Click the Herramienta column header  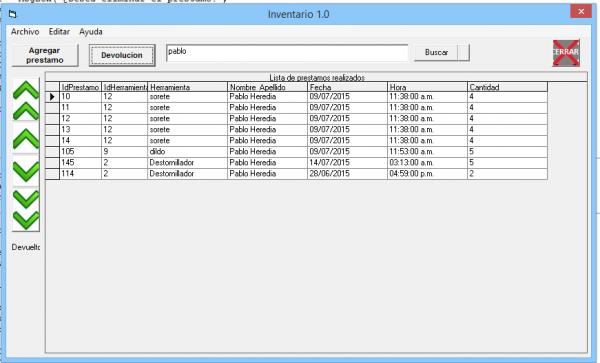pos(188,87)
